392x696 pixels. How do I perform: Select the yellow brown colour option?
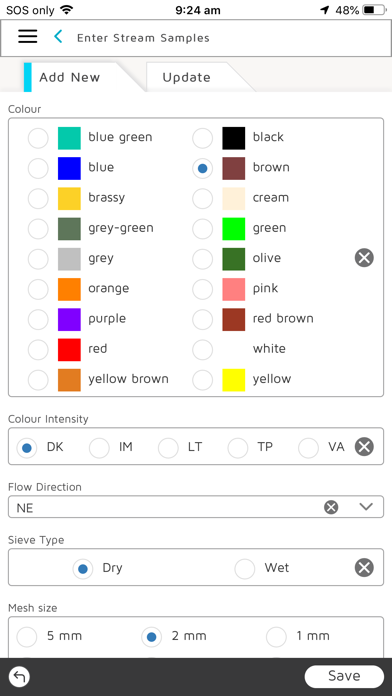(38, 380)
